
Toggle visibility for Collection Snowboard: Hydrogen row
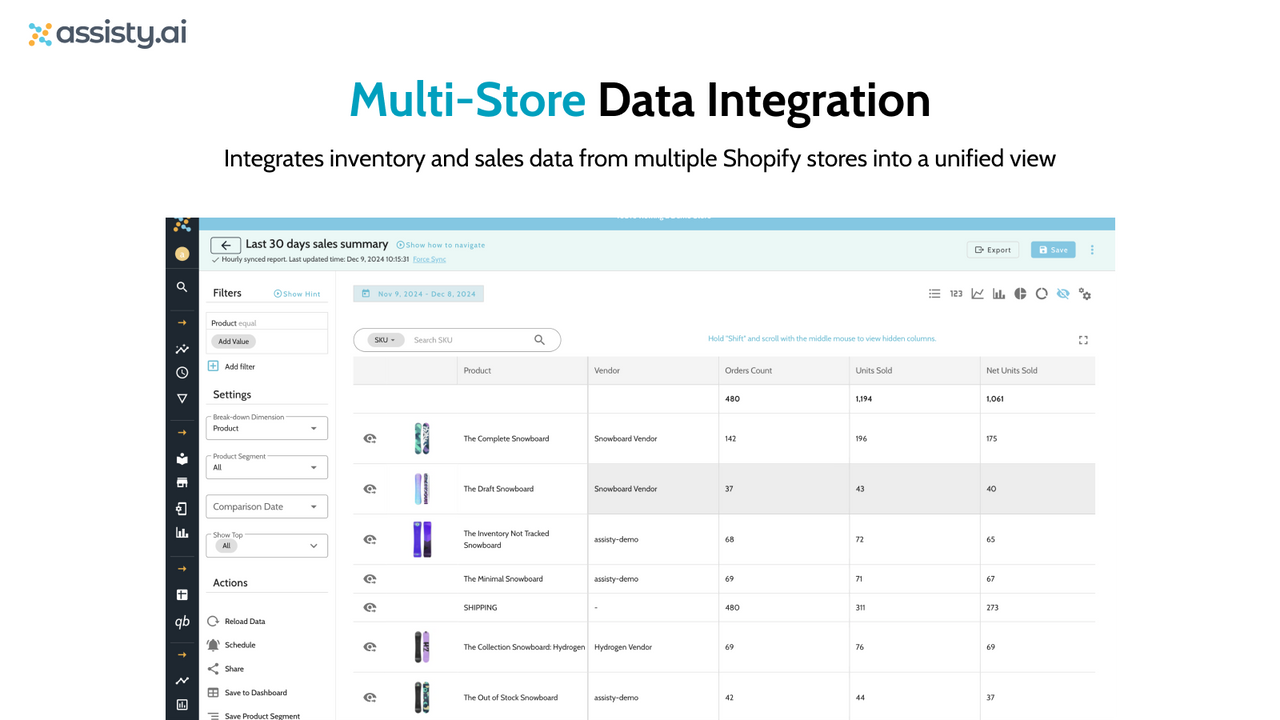pyautogui.click(x=370, y=648)
